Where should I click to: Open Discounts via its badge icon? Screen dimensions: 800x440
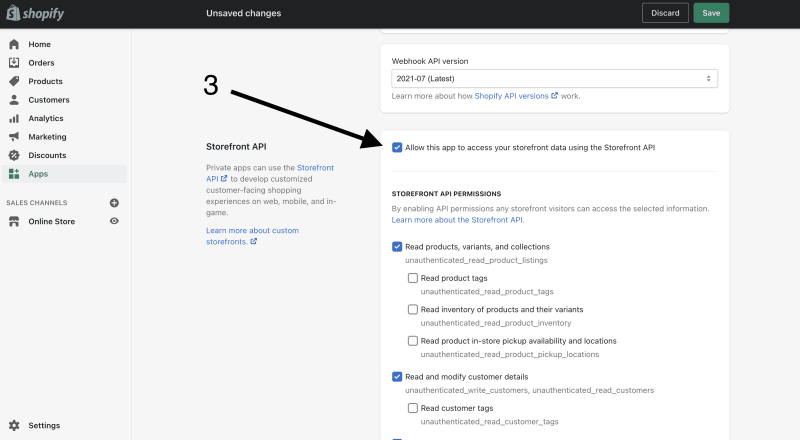pyautogui.click(x=14, y=155)
